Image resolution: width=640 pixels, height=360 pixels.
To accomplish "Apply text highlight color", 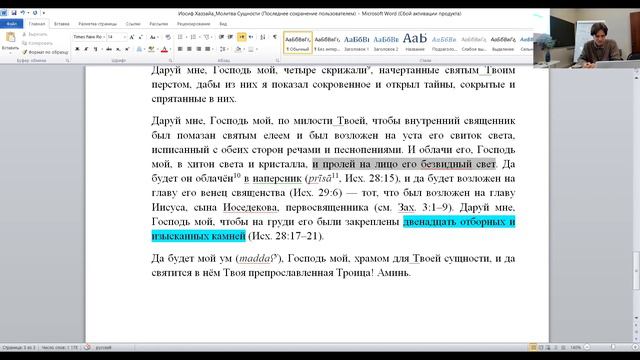I will tap(151, 49).
